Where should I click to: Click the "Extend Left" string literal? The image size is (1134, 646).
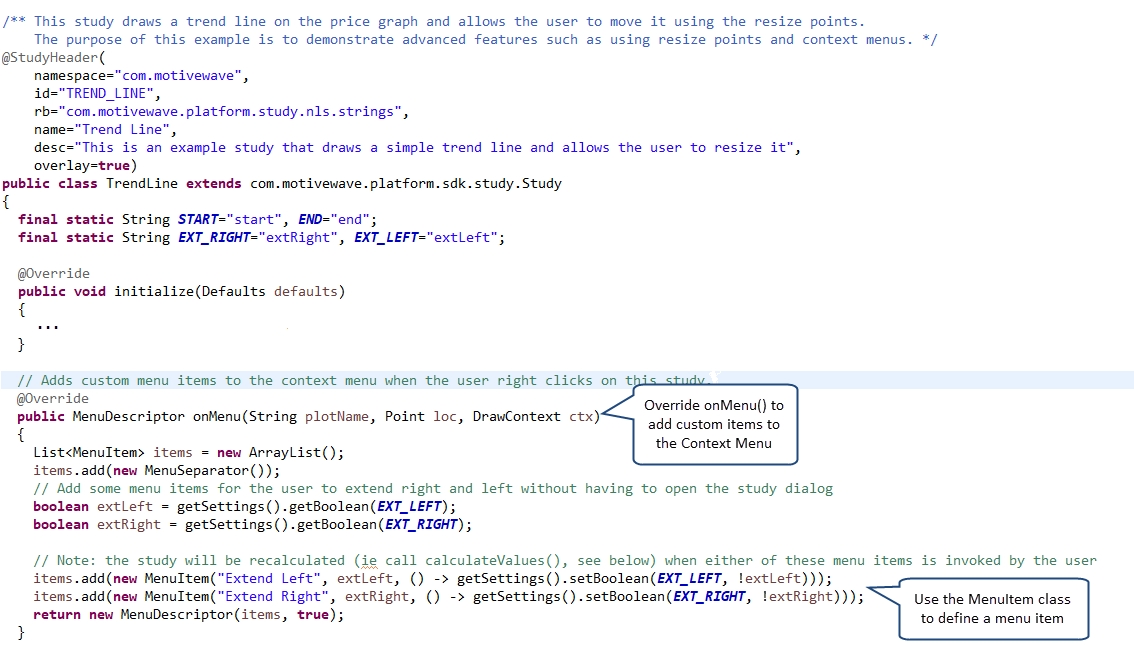[269, 579]
